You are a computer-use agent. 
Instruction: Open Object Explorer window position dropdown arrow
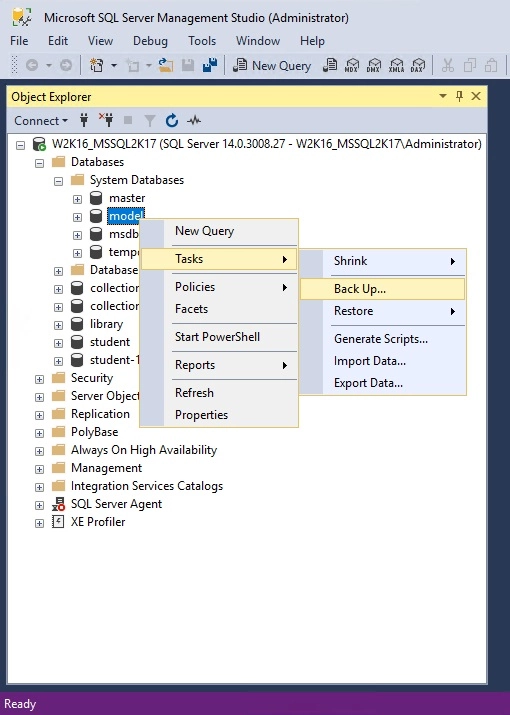pos(442,96)
